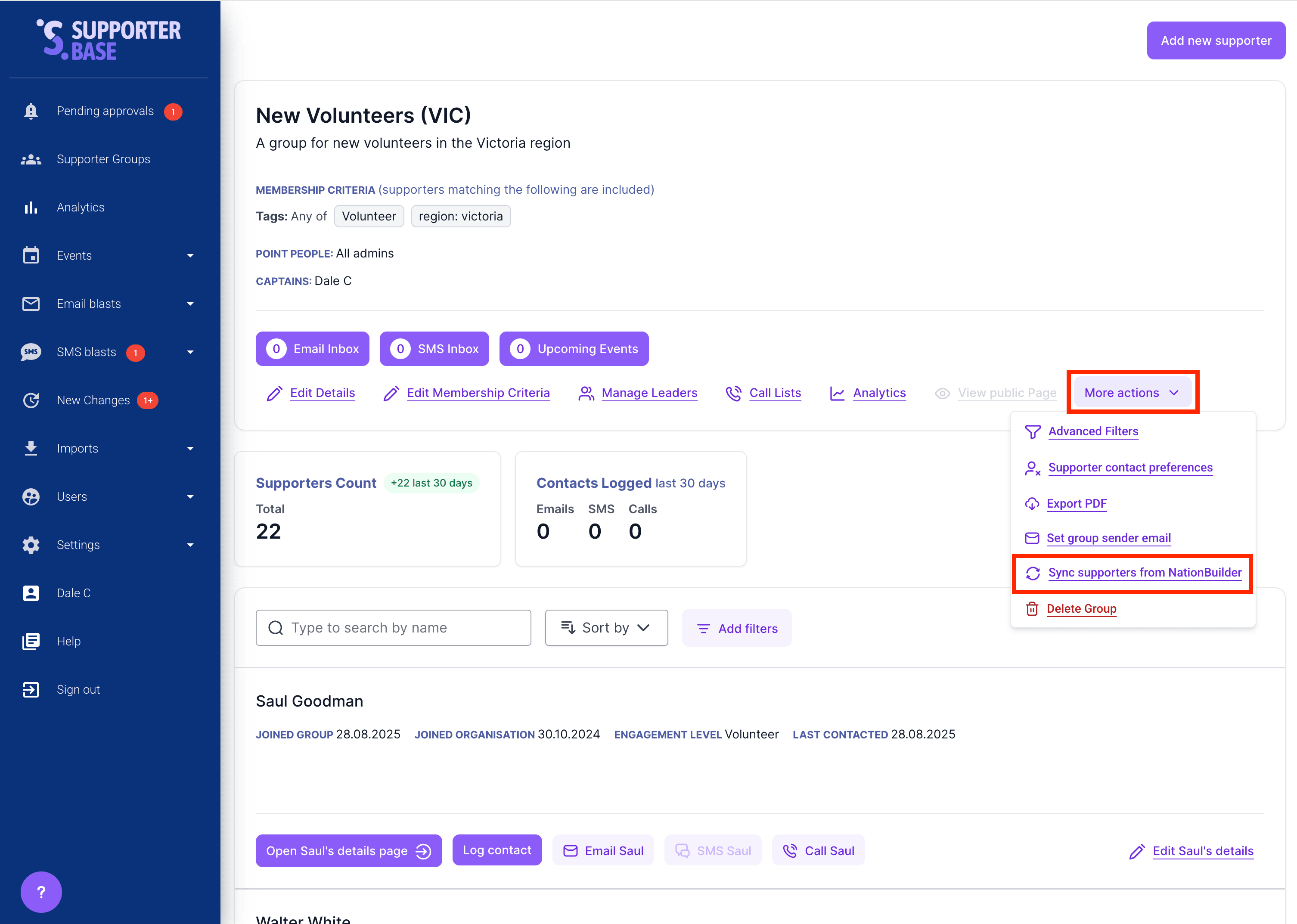
Task: Open the purple help question mark bubble
Action: pos(41,892)
